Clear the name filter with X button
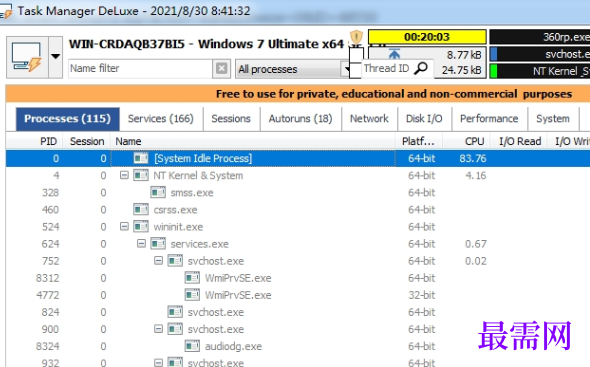Screen dimensions: 590x367 [221, 69]
